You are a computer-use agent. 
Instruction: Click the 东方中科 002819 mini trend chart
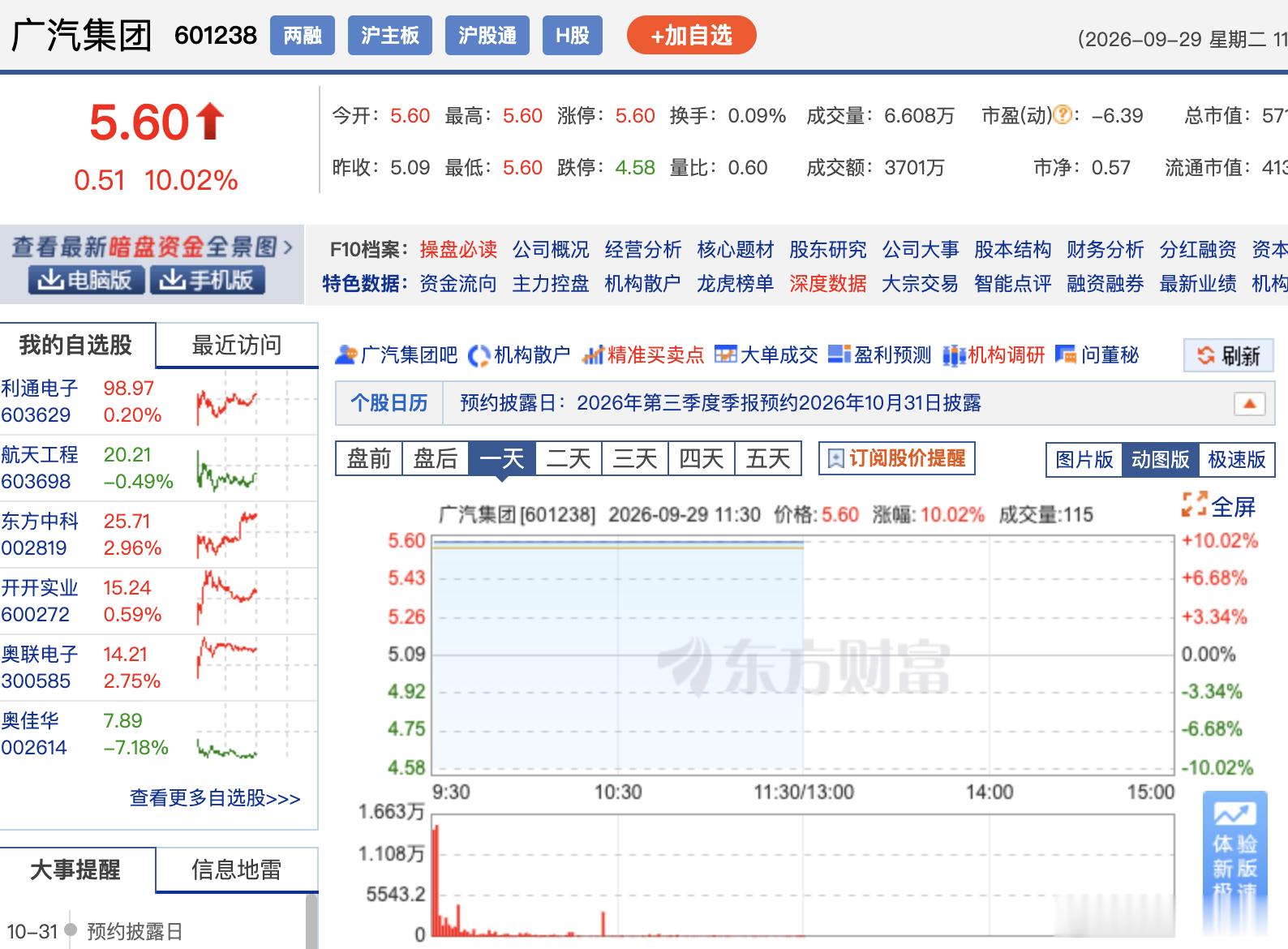(227, 535)
